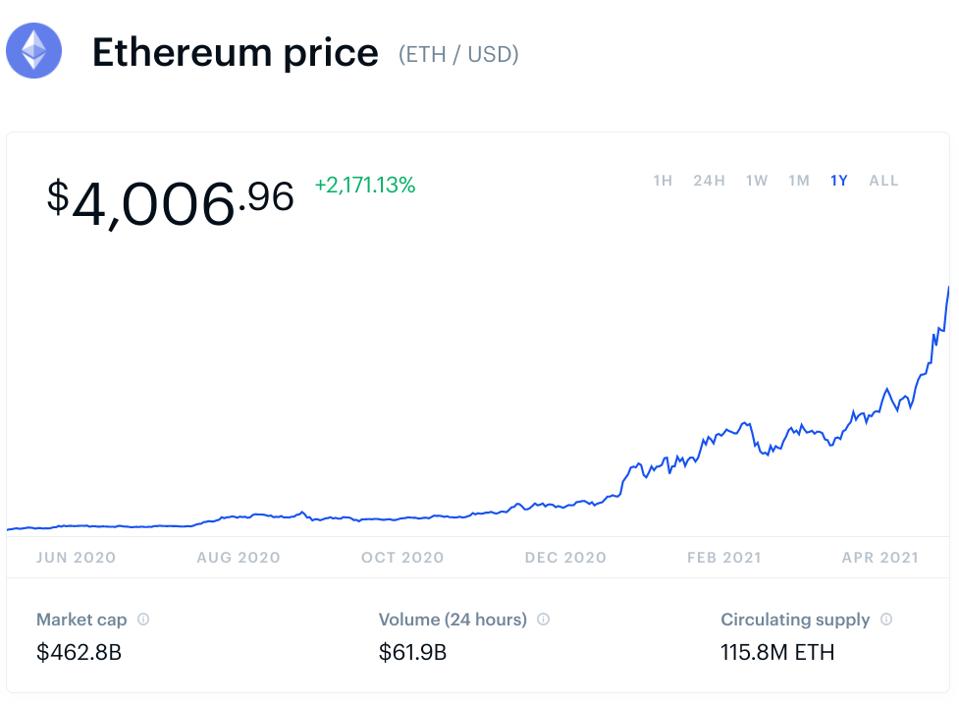Click the $4,006.96 price value
The image size is (959, 704).
[x=170, y=201]
